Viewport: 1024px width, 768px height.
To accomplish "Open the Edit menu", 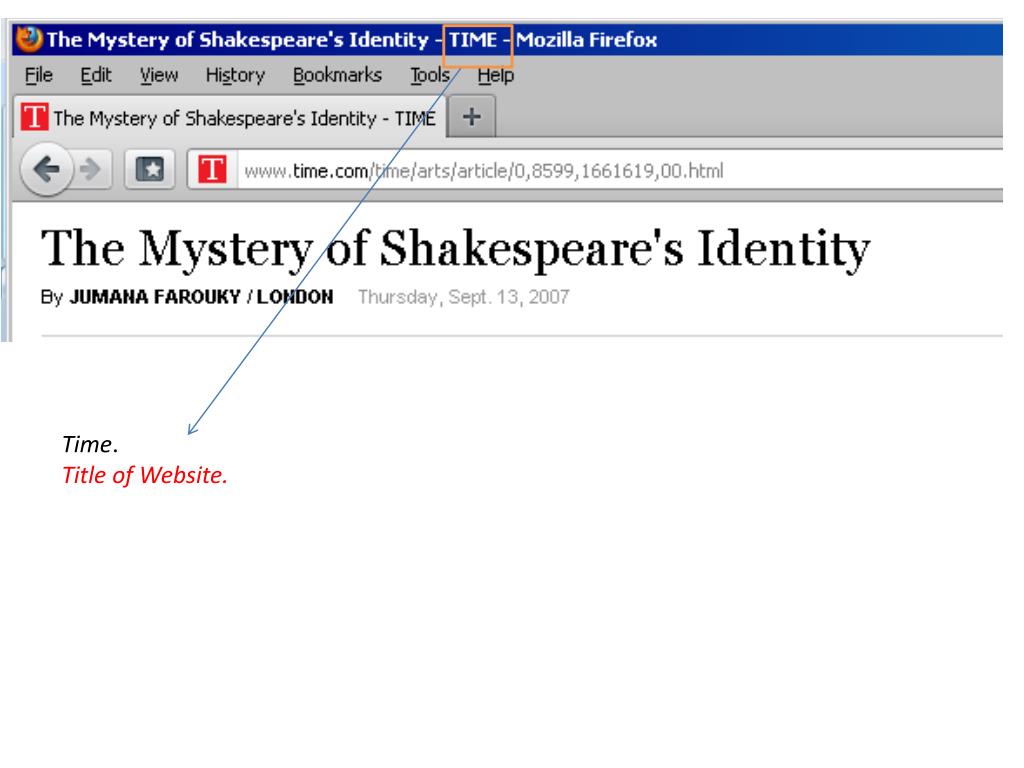I will click(x=96, y=76).
